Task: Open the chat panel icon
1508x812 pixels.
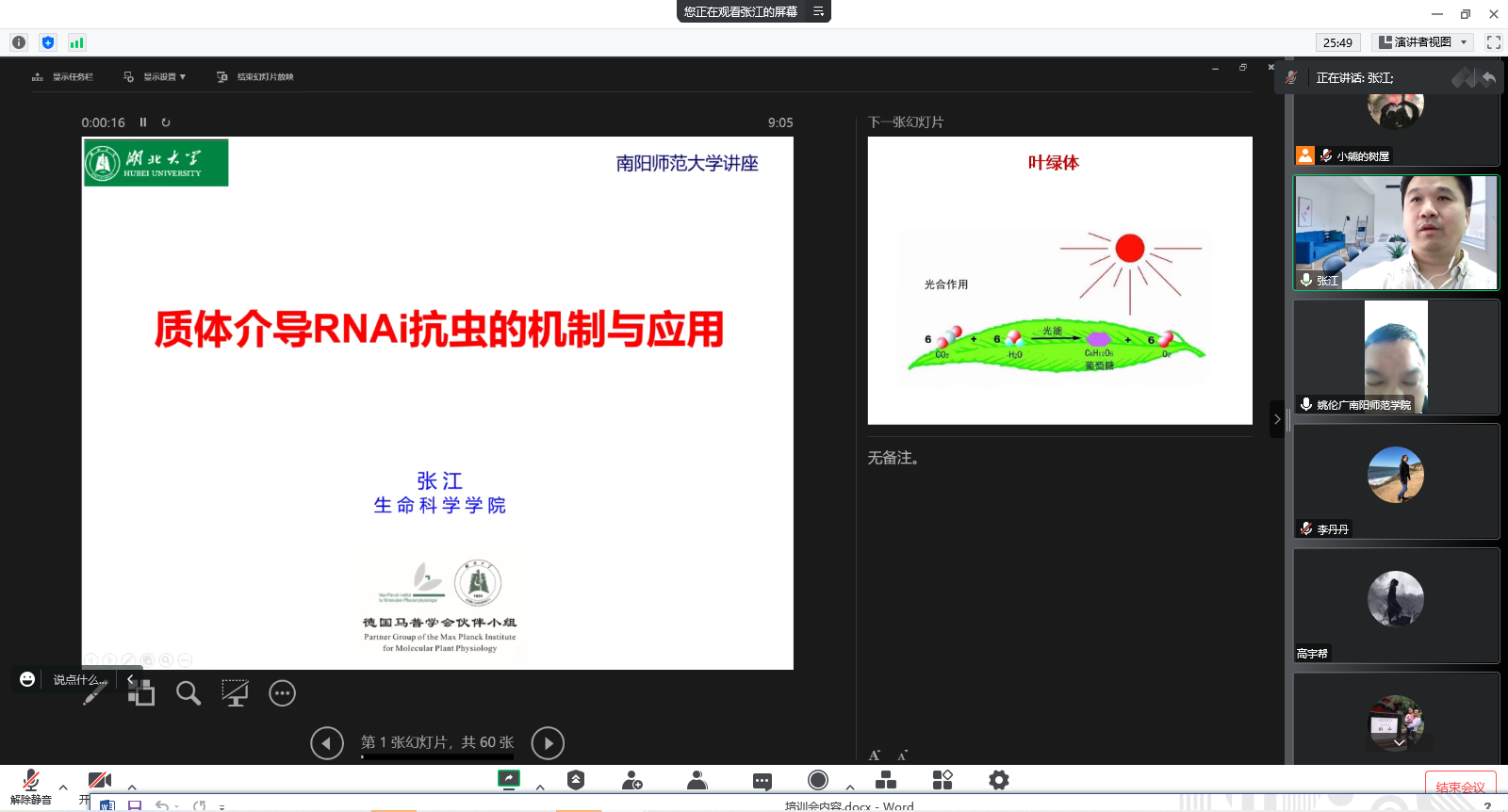Action: click(762, 781)
